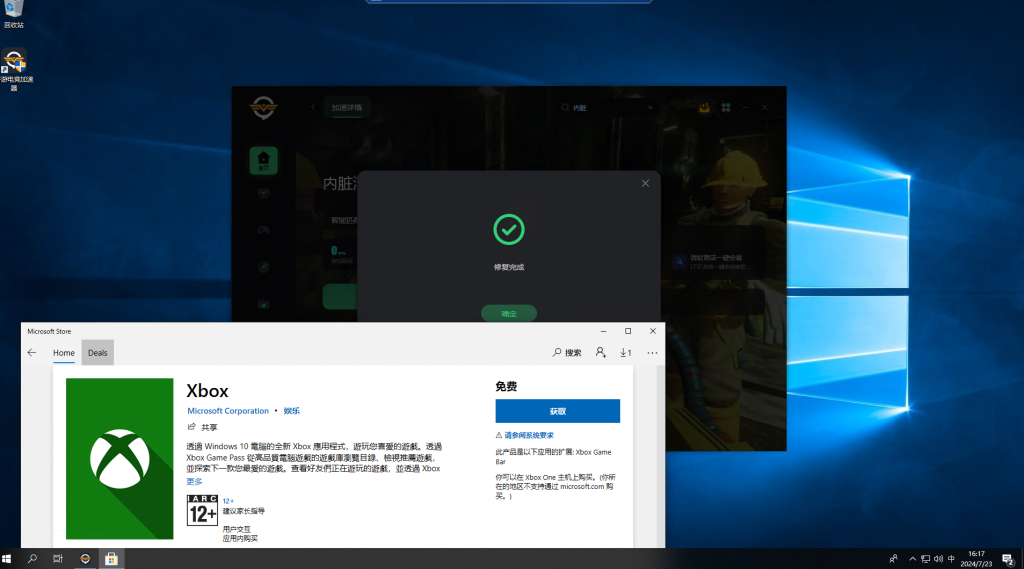Image resolution: width=1024 pixels, height=569 pixels.
Task: Click the taskbar search magnifier
Action: click(x=32, y=559)
